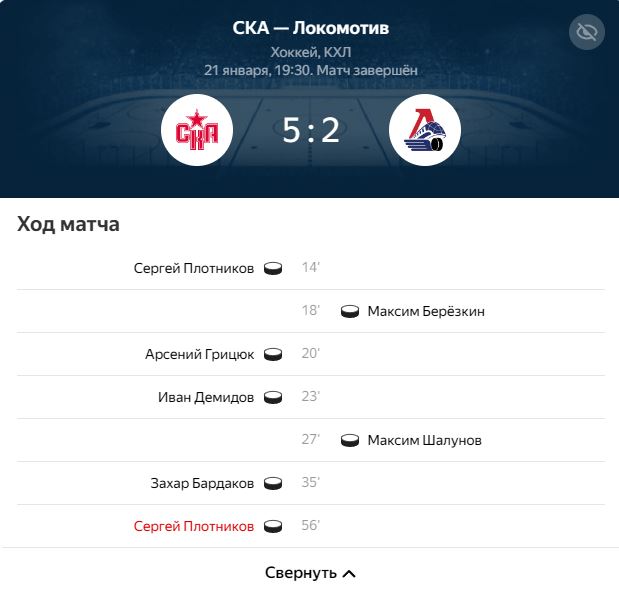
Task: Click the puck icon next to the 14' goal
Action: tap(273, 268)
